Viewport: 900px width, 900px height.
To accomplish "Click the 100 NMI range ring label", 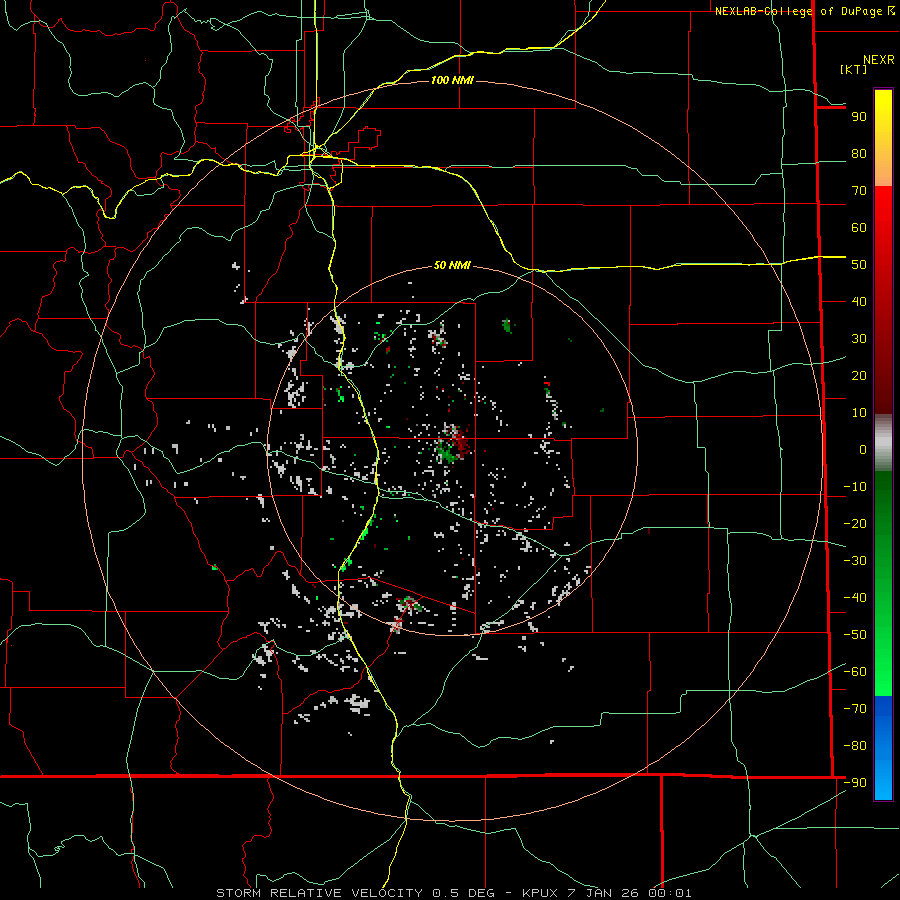I will [x=452, y=80].
